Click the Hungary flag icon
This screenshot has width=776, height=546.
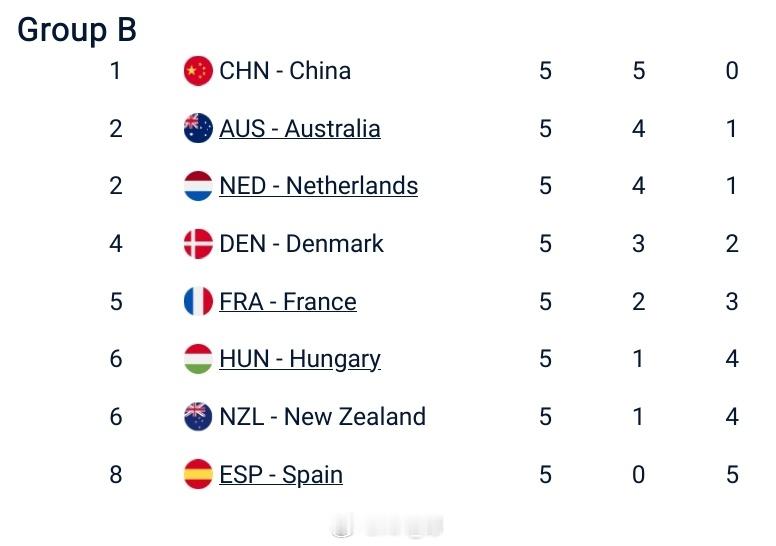tap(198, 359)
